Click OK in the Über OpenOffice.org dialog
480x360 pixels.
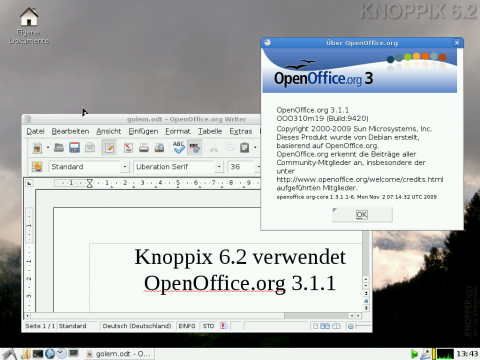coord(362,215)
